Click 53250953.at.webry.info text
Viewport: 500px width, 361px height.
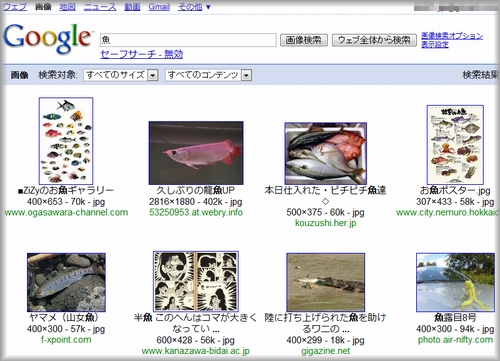(196, 212)
